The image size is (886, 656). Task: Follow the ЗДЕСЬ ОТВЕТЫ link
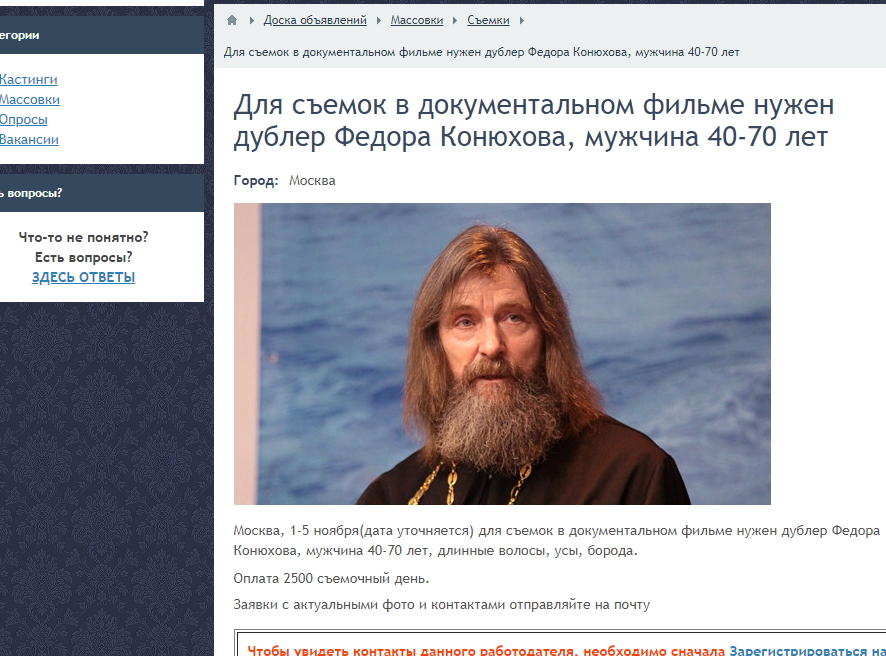tap(83, 277)
